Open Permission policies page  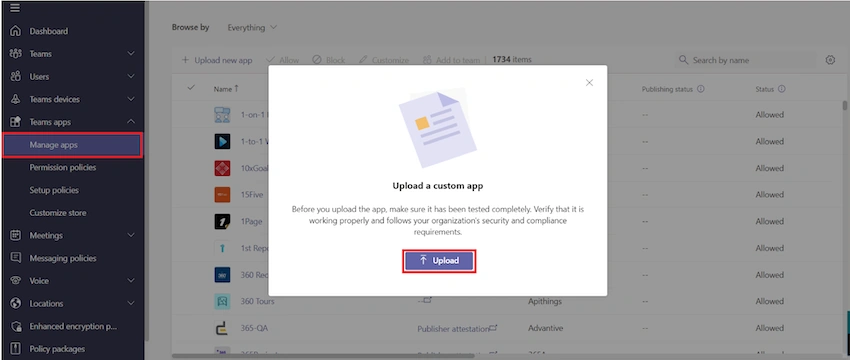(63, 168)
